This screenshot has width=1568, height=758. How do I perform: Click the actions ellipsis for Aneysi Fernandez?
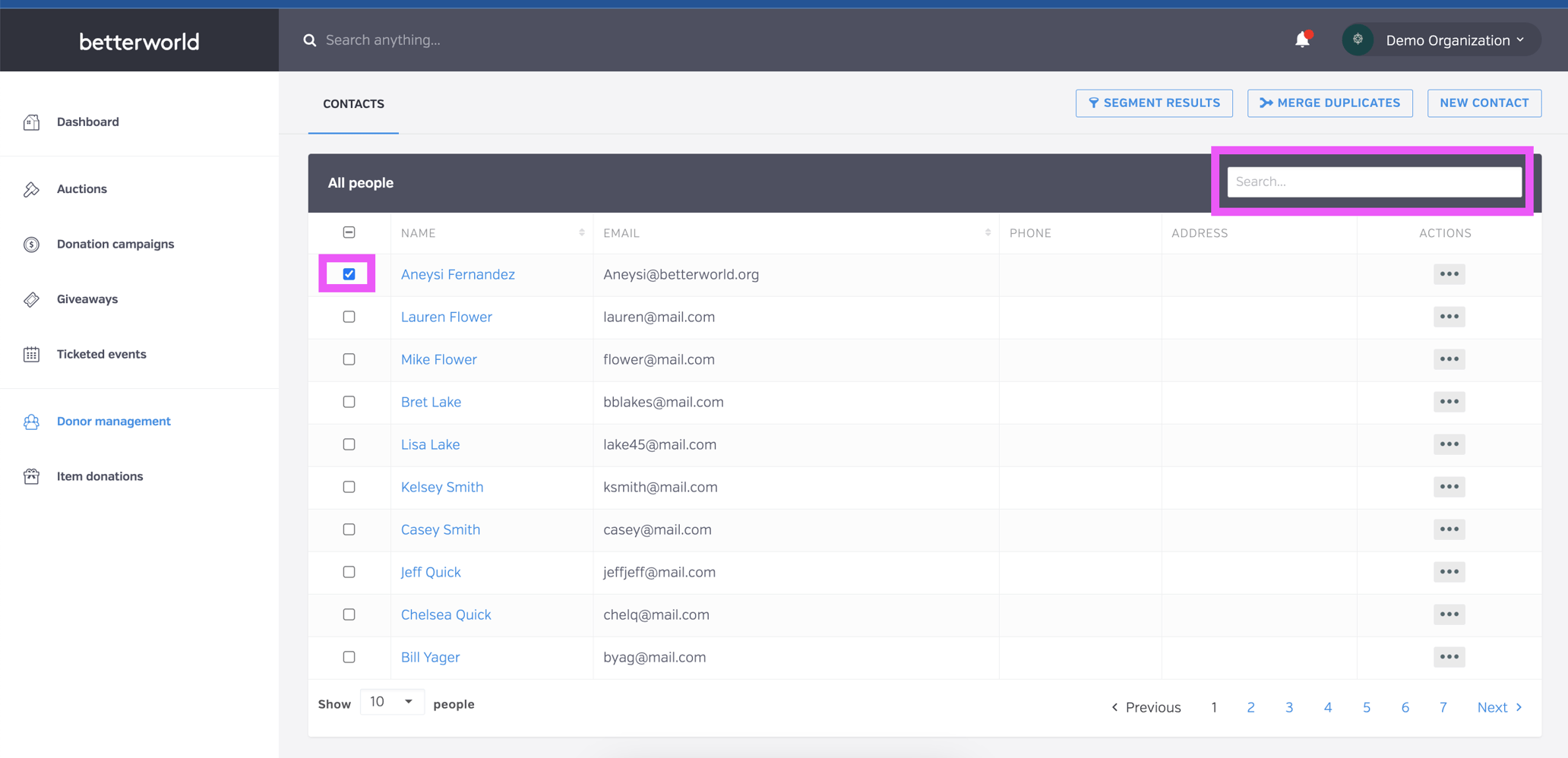pos(1449,274)
